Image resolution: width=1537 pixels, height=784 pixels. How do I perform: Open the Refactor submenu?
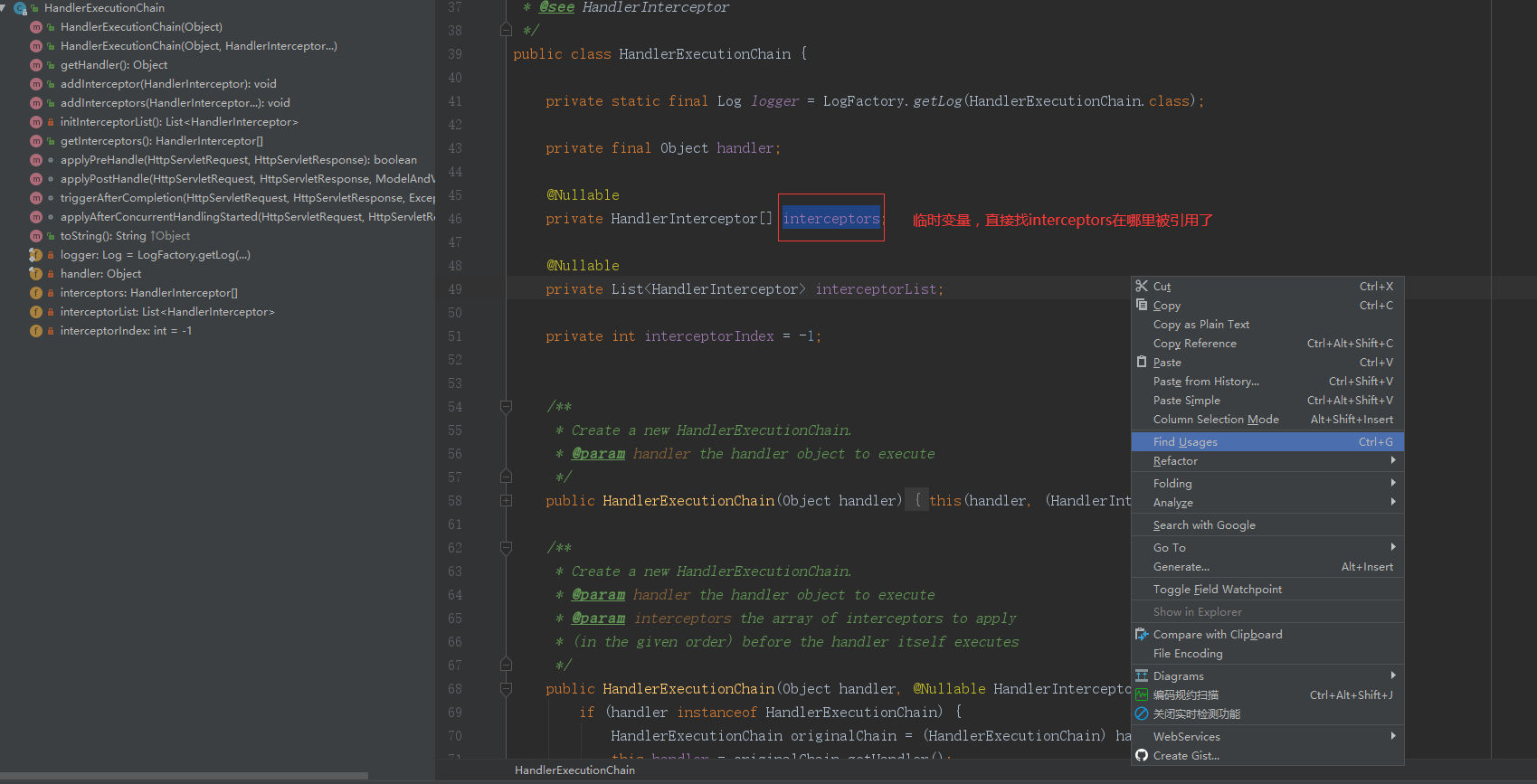pos(1267,461)
